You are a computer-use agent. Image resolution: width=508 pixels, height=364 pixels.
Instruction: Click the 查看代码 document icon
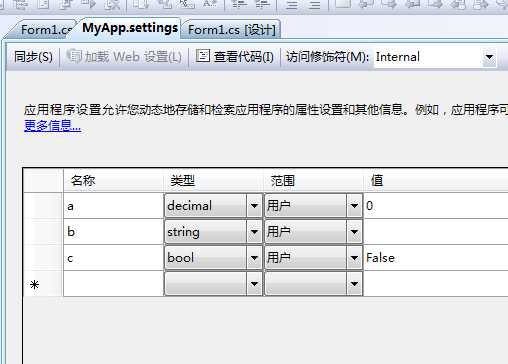coord(202,56)
